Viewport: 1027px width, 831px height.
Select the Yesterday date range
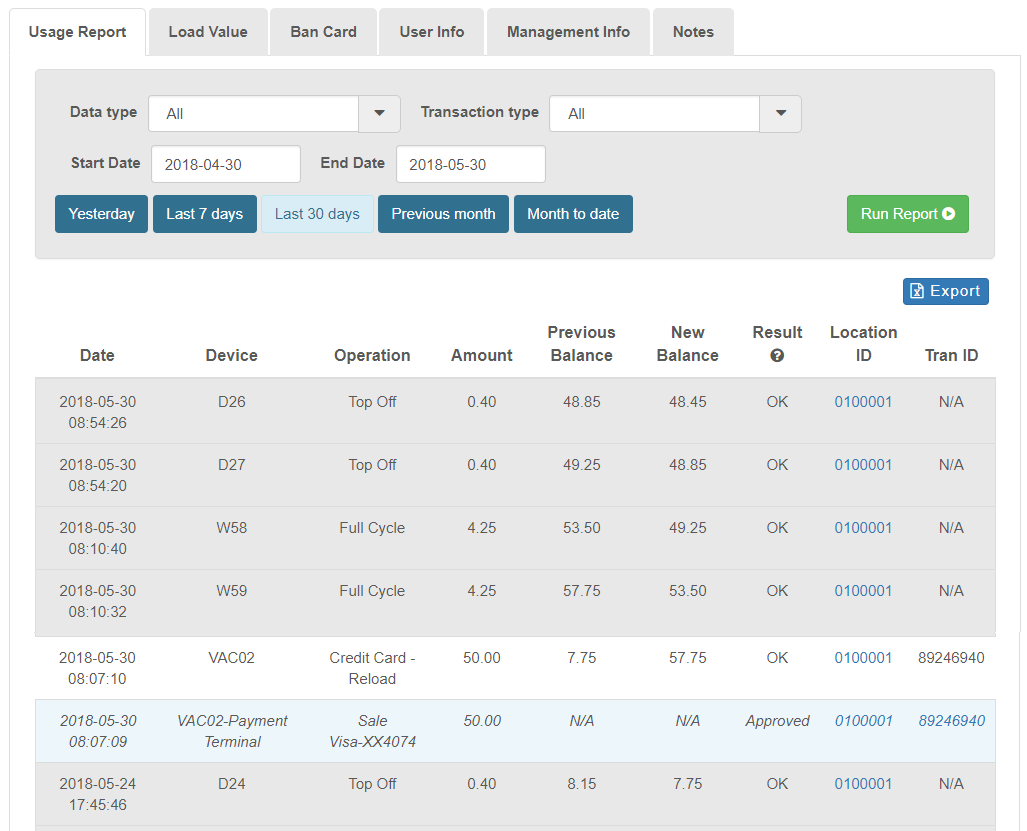(x=101, y=214)
